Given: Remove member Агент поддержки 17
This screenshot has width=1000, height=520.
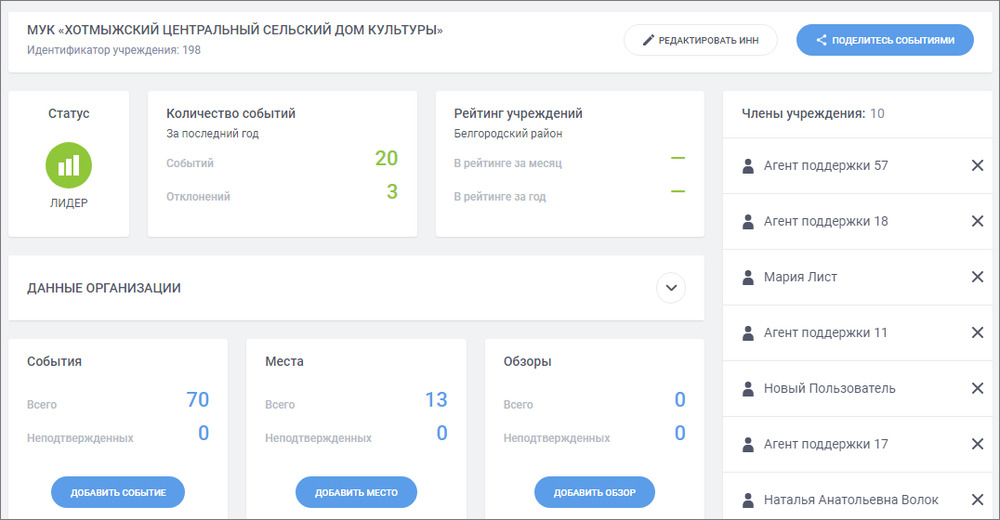Looking at the screenshot, I should tap(977, 444).
